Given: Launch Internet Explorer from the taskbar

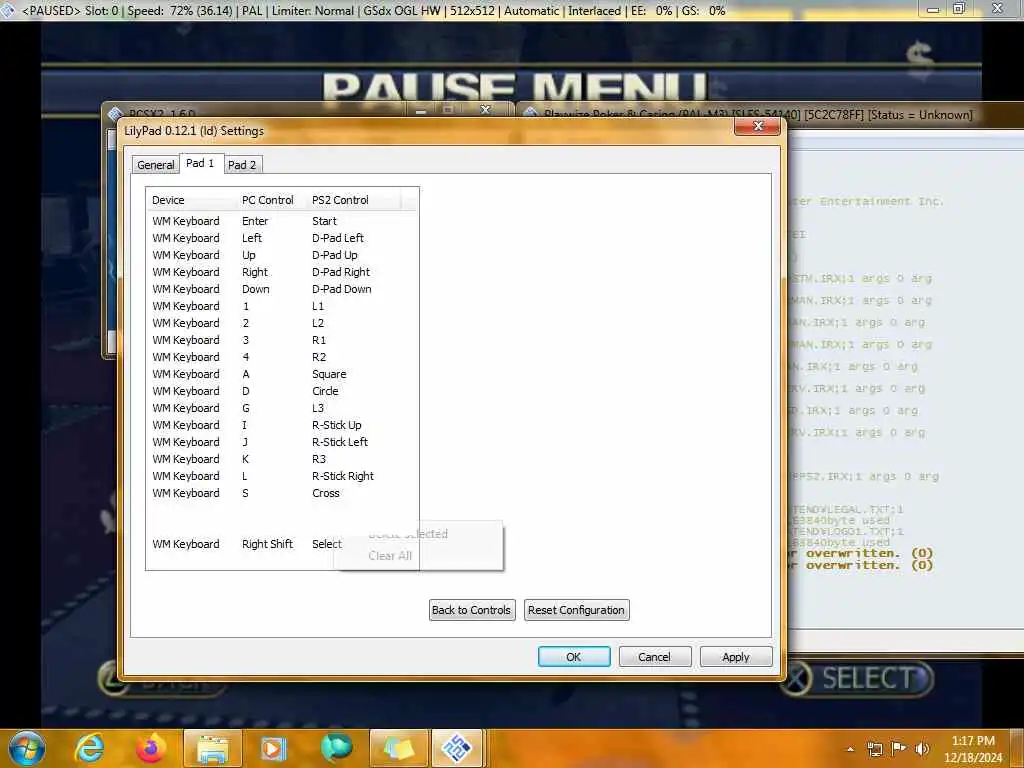Looking at the screenshot, I should [x=89, y=748].
